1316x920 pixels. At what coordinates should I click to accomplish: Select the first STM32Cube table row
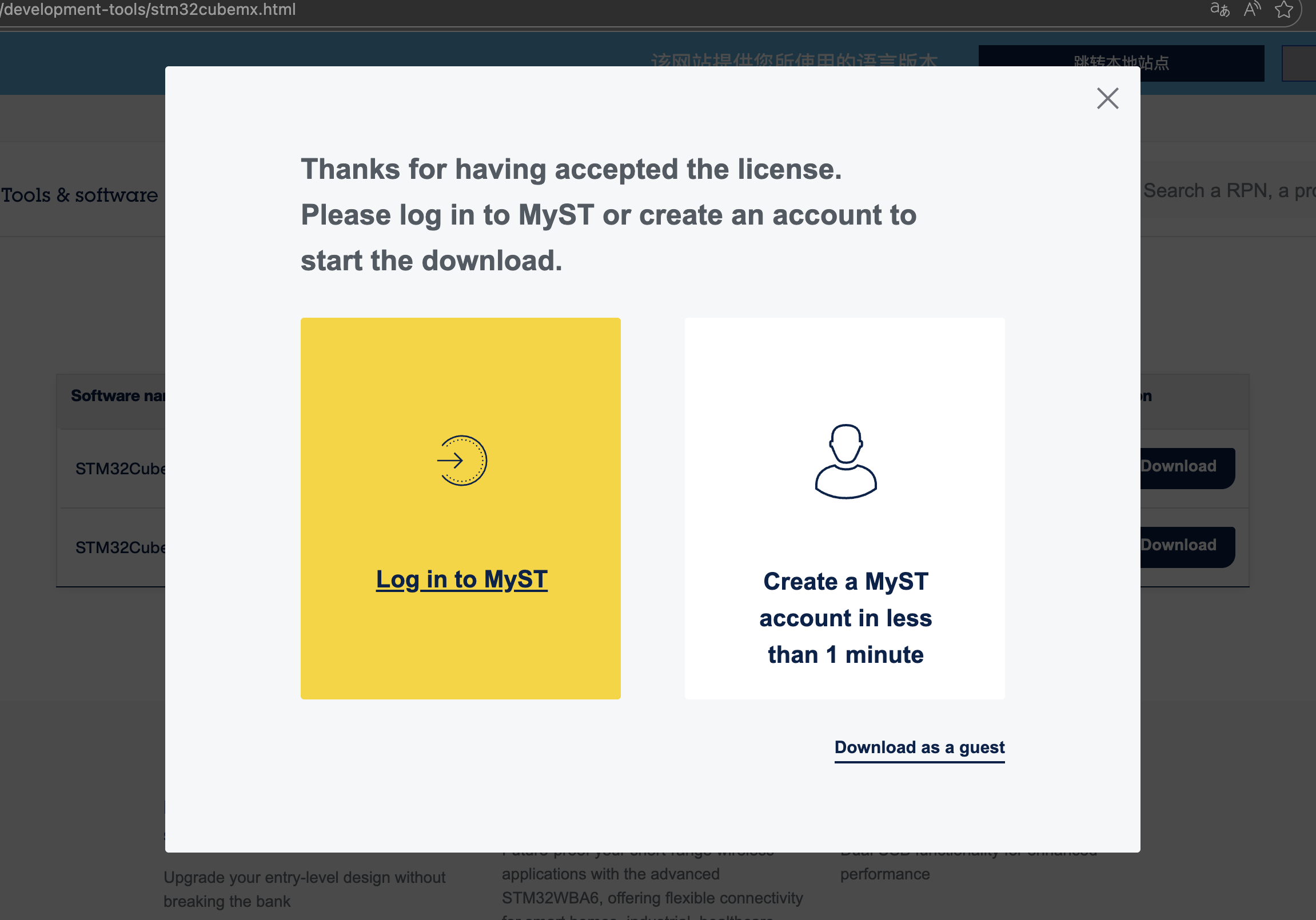pyautogui.click(x=120, y=469)
